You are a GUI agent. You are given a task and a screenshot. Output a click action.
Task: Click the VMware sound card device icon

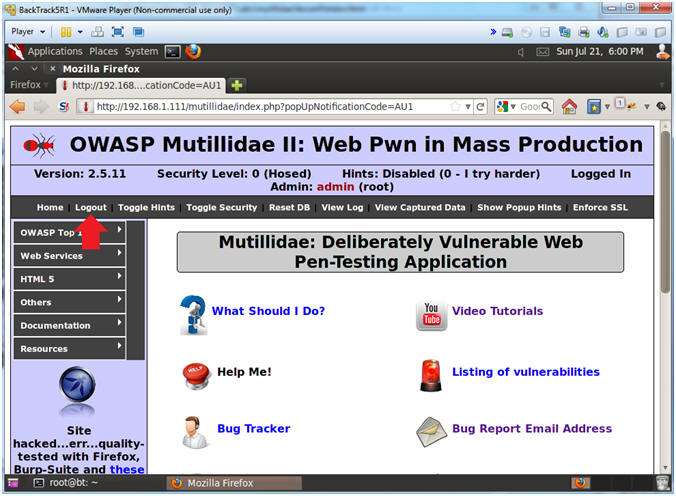pos(603,32)
